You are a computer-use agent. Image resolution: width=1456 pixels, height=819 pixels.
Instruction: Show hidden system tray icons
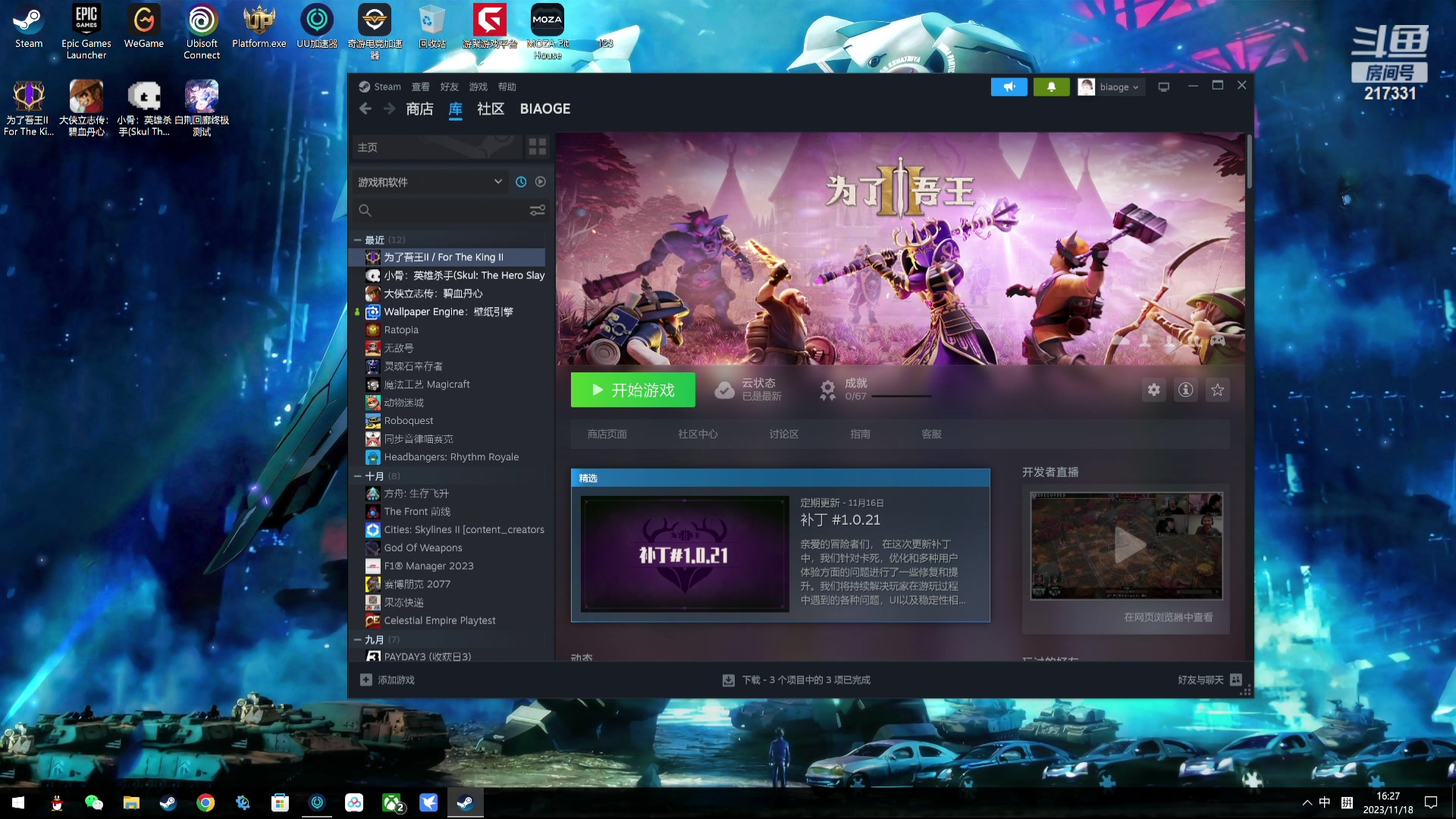[x=1307, y=802]
